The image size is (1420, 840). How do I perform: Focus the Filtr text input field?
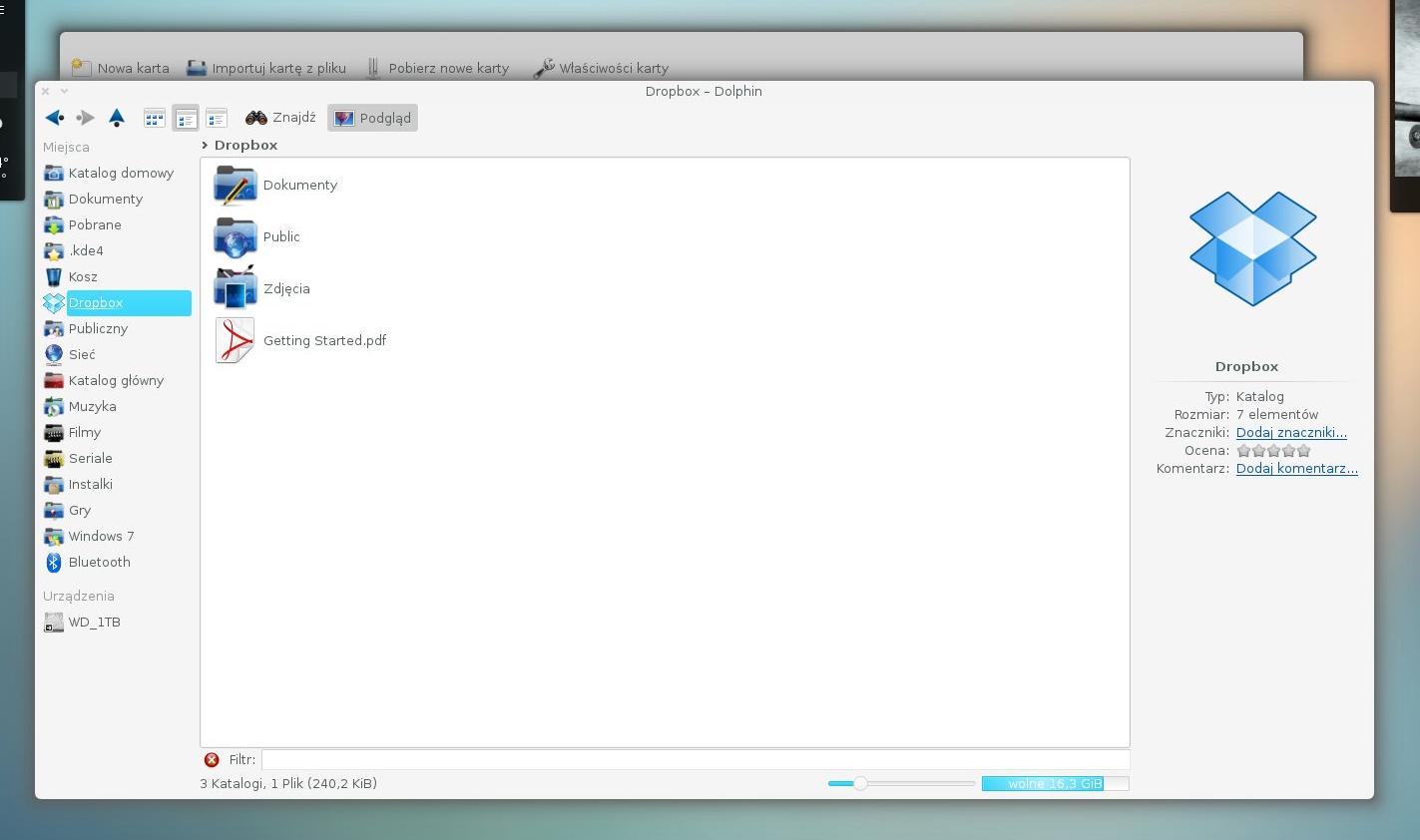[696, 759]
